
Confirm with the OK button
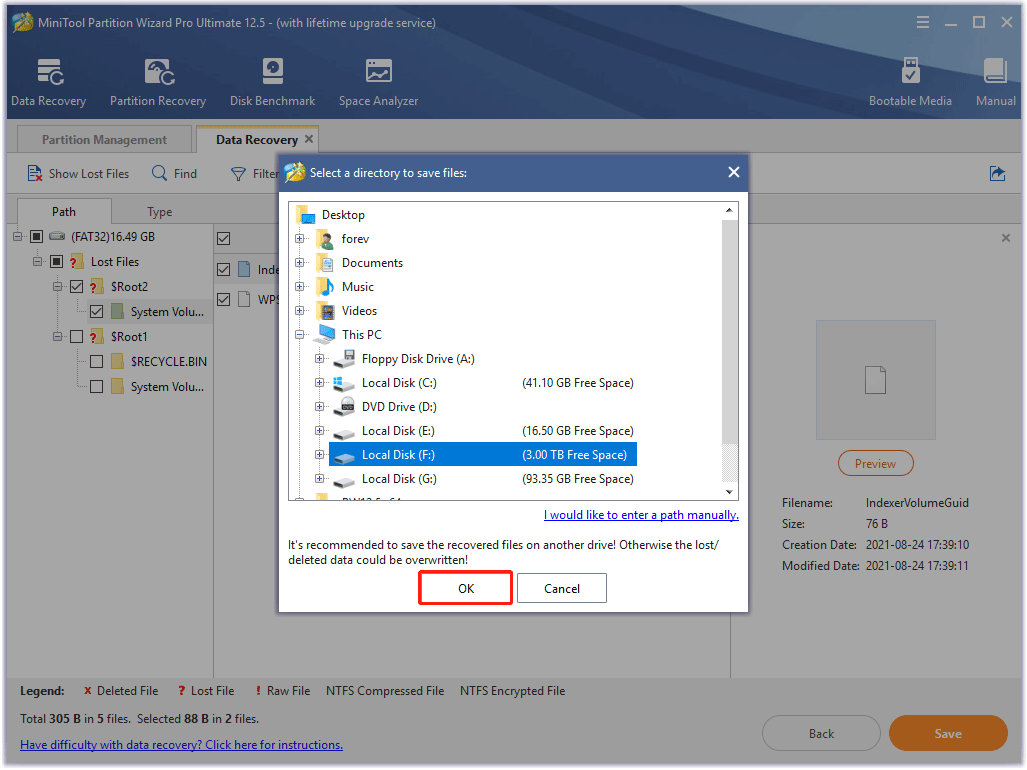pyautogui.click(x=466, y=588)
